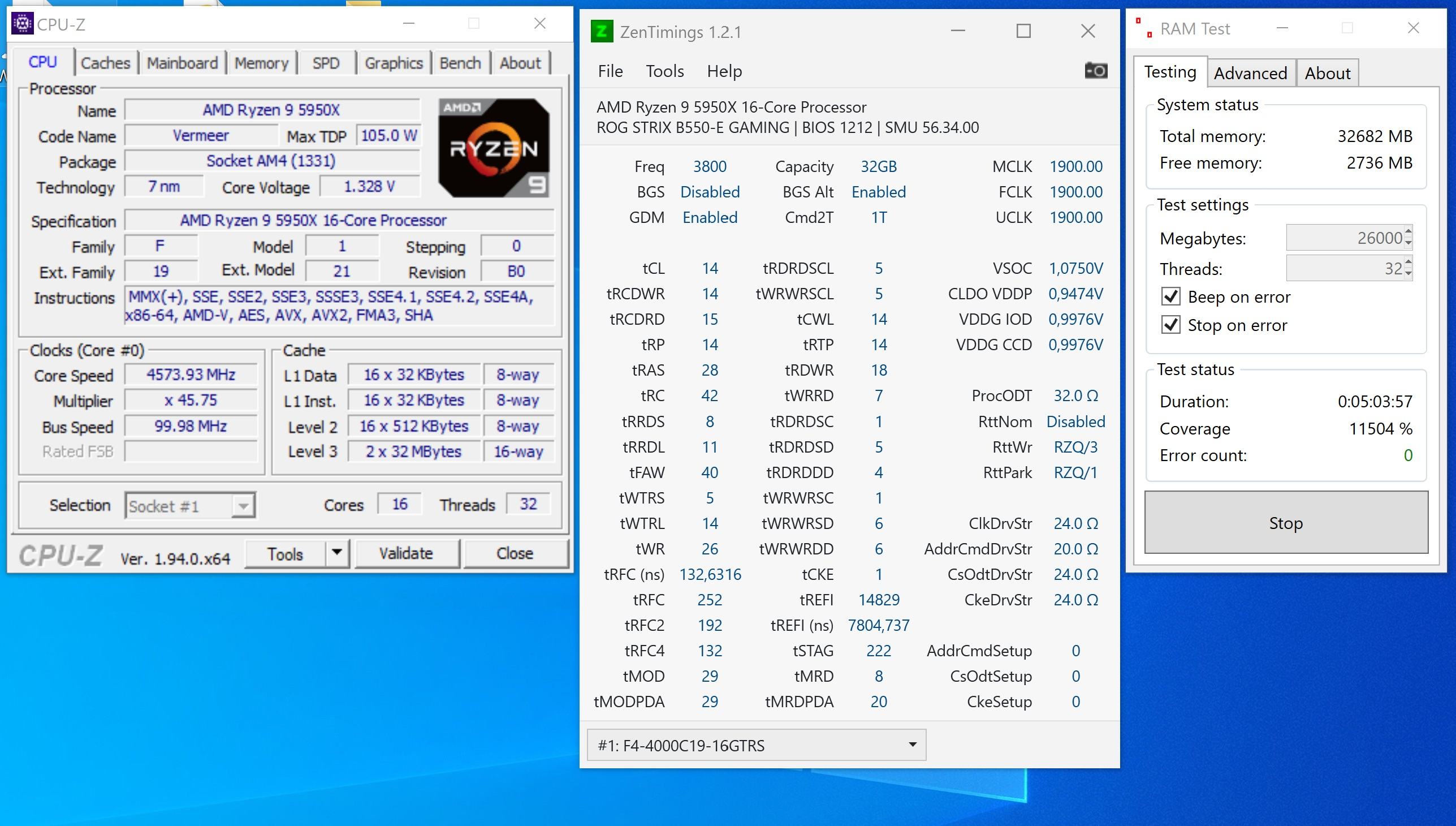Click the Level 3 cache value 2 x 32 MBytes
Screen dimensions: 1456x826
click(x=414, y=451)
